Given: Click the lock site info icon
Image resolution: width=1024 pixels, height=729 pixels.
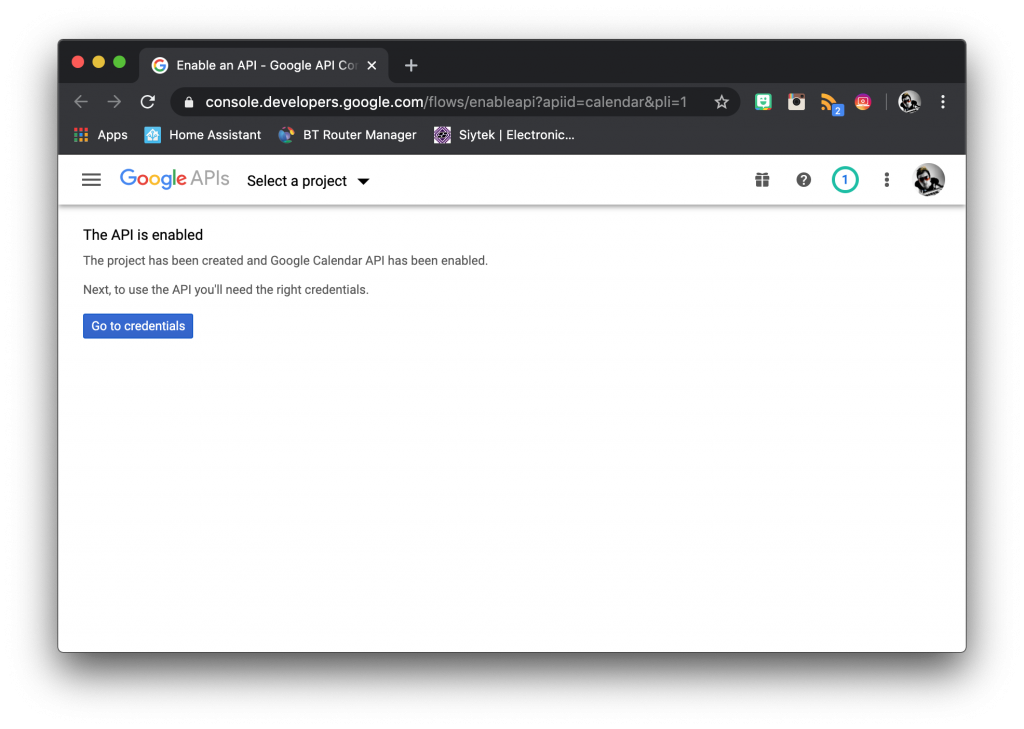Looking at the screenshot, I should pos(189,103).
